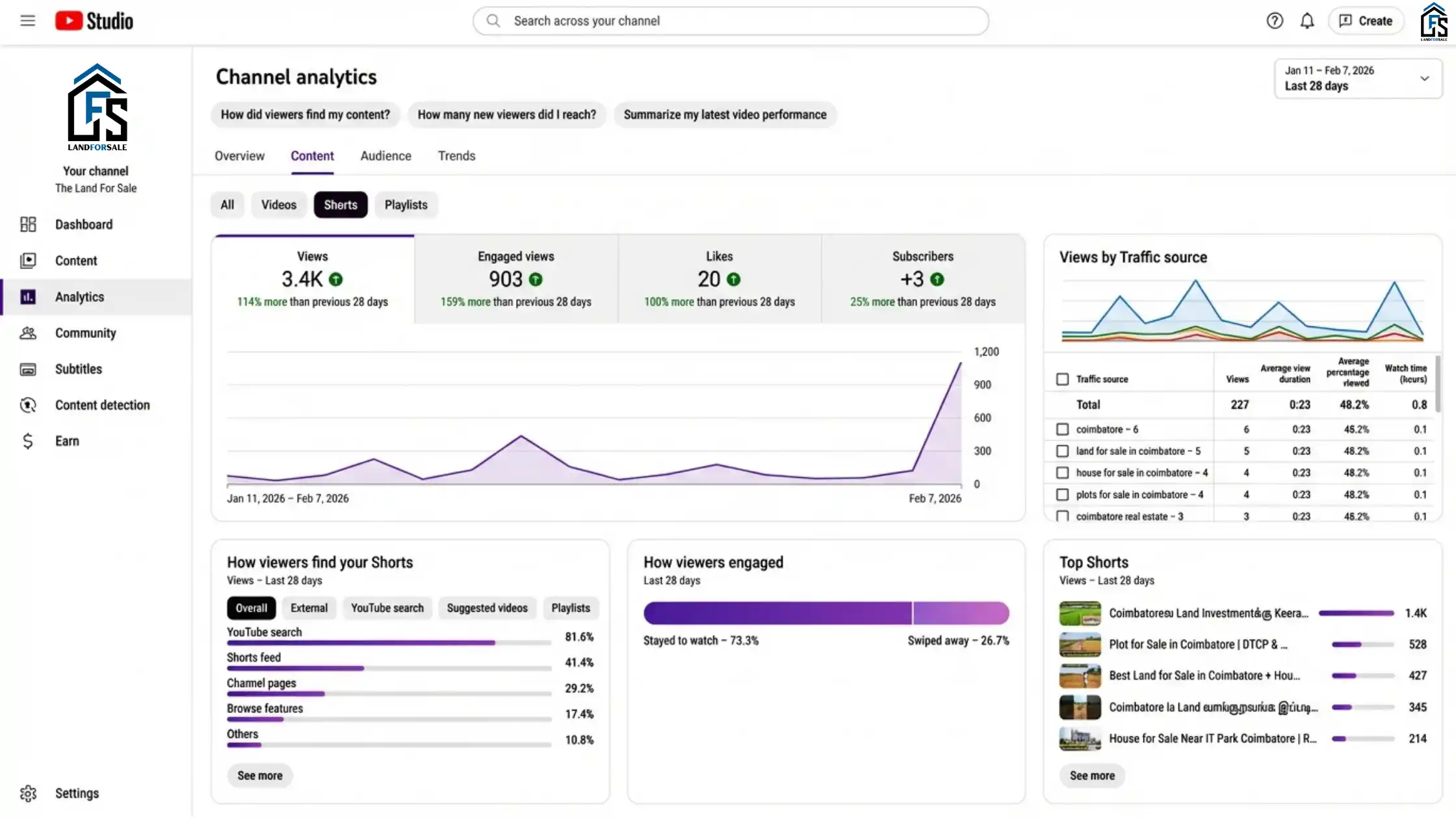This screenshot has height=819, width=1456.
Task: Open notifications bell
Action: point(1307,20)
